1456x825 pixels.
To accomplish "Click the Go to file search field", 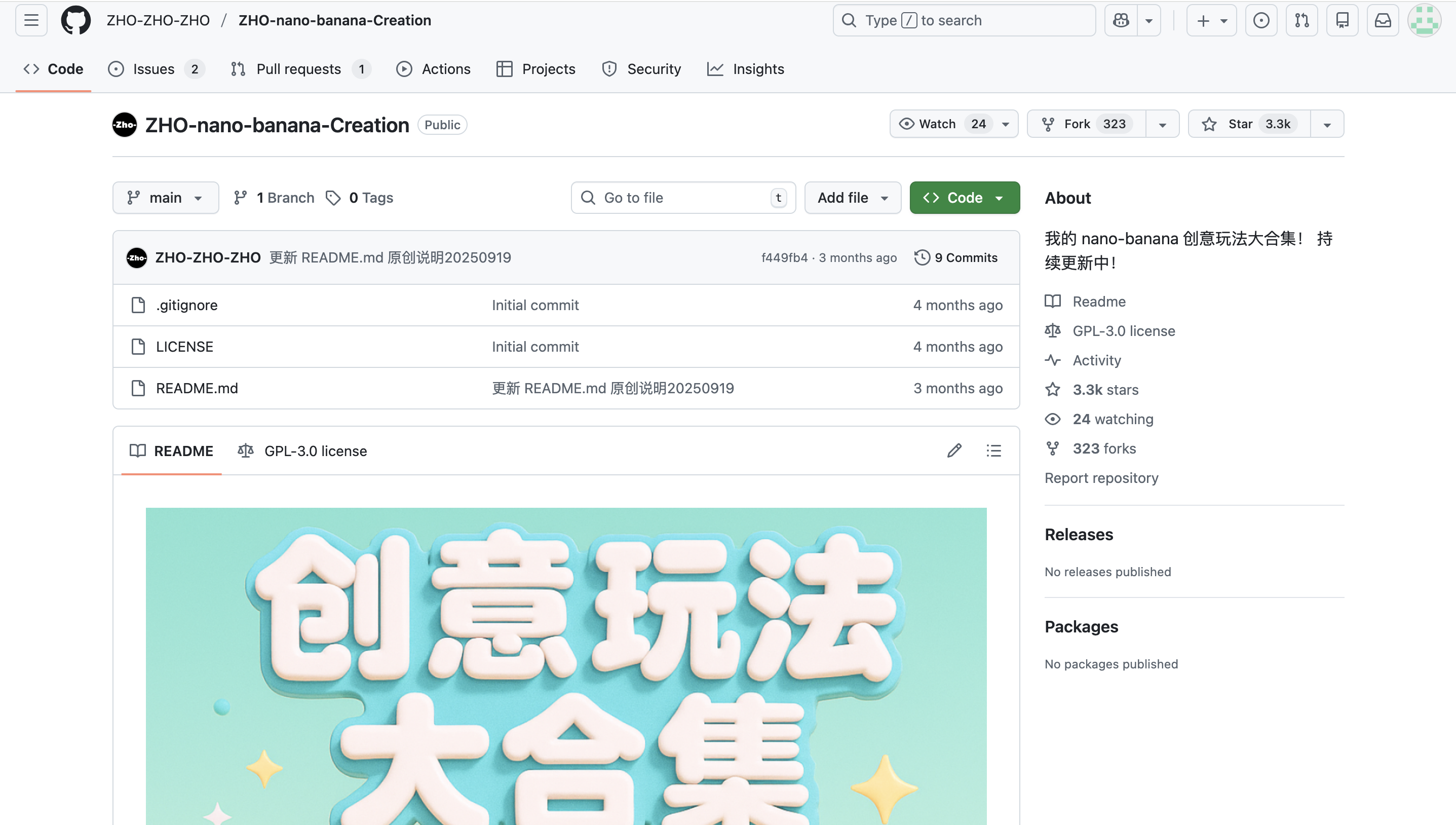I will click(682, 198).
